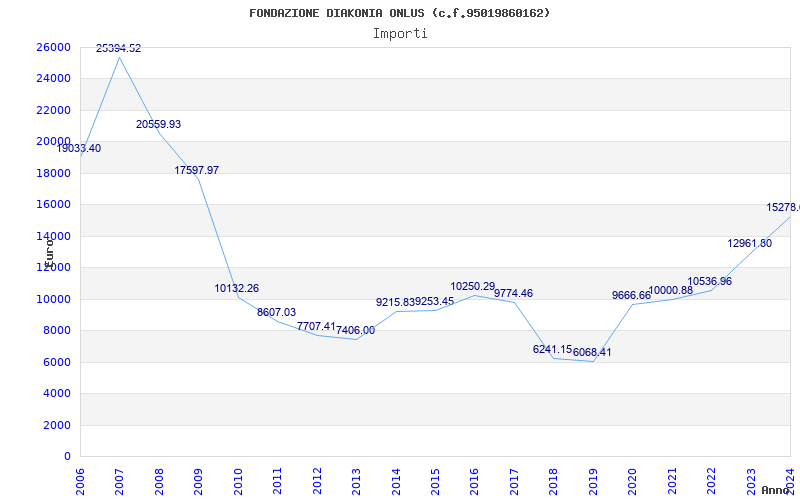This screenshot has width=800, height=500.
Task: Click the y-axis tick 6000
Action: coord(57,362)
